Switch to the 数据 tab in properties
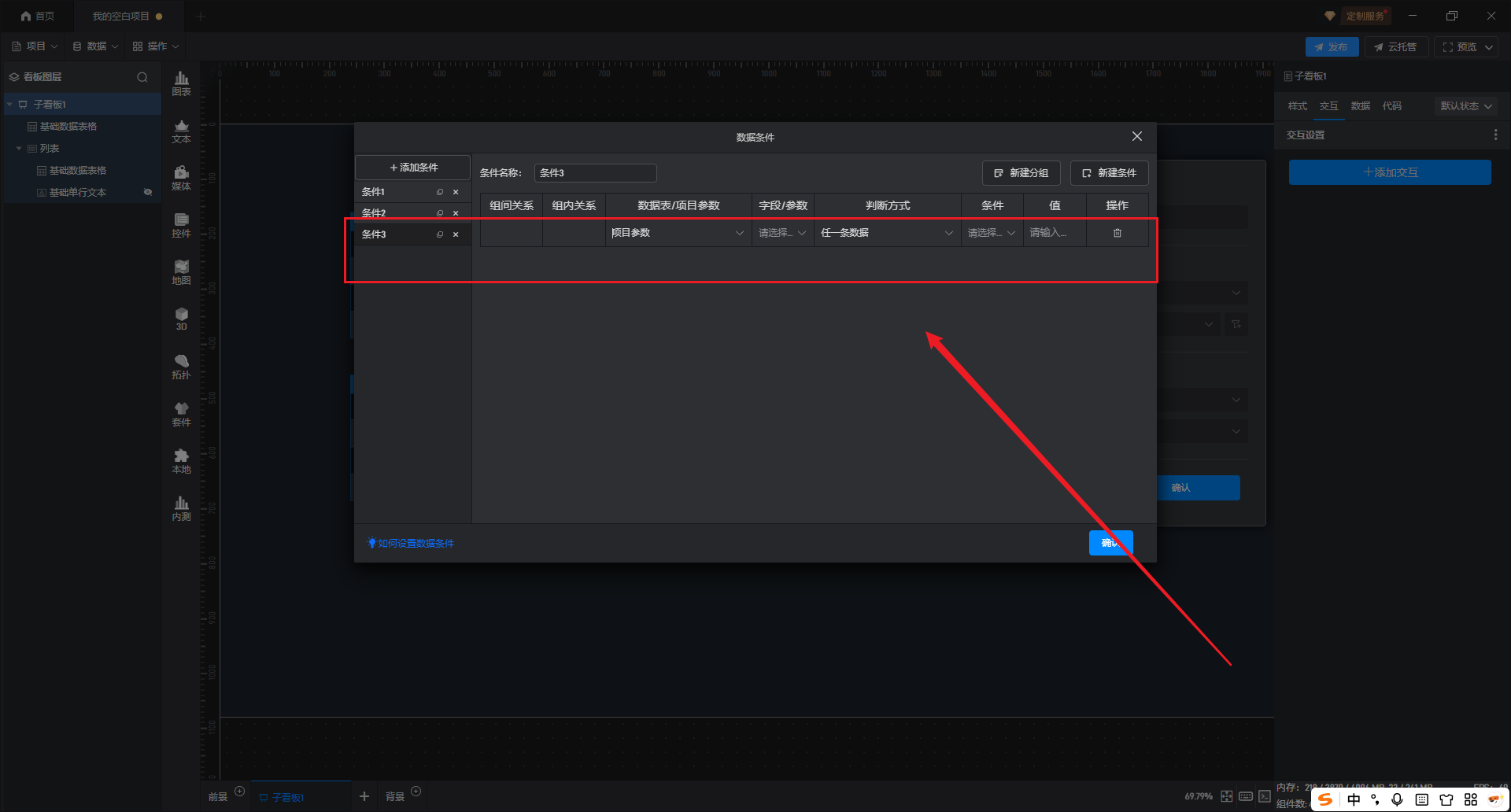Image resolution: width=1511 pixels, height=812 pixels. (x=1360, y=106)
